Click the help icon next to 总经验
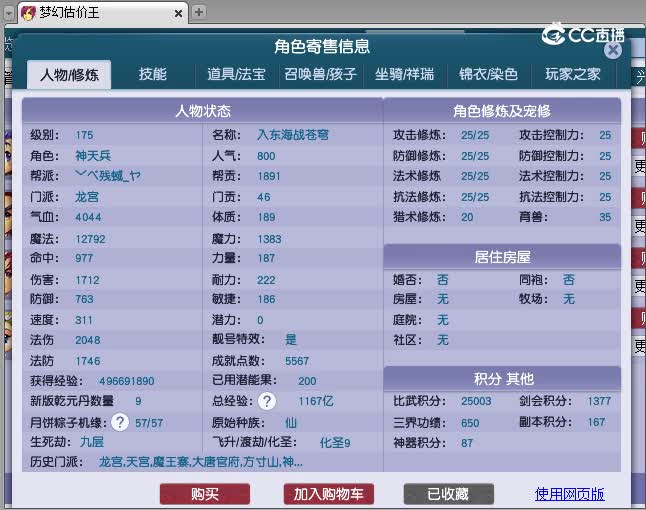 pyautogui.click(x=267, y=401)
